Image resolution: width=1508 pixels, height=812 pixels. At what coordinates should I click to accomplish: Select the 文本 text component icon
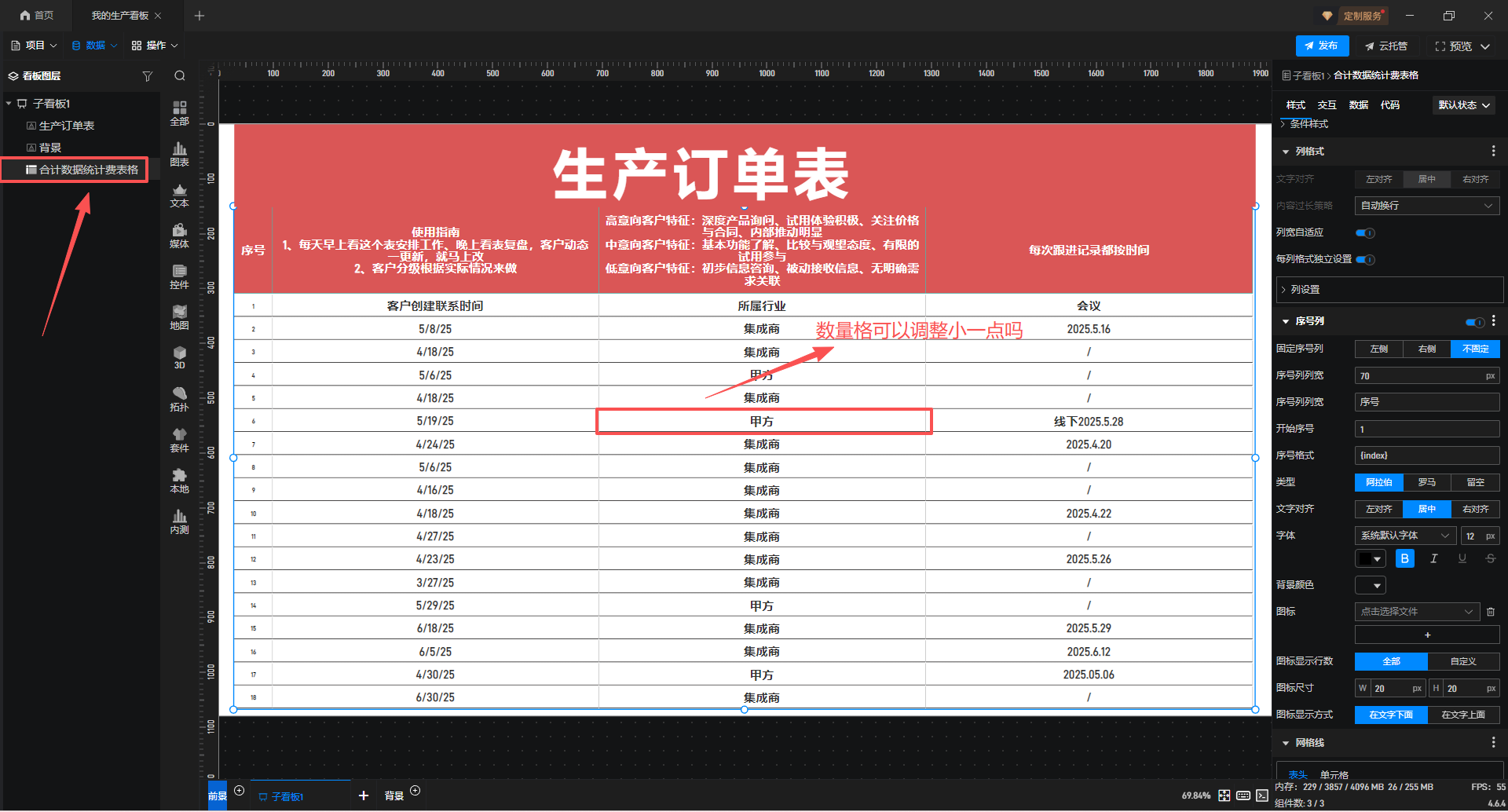(x=179, y=195)
